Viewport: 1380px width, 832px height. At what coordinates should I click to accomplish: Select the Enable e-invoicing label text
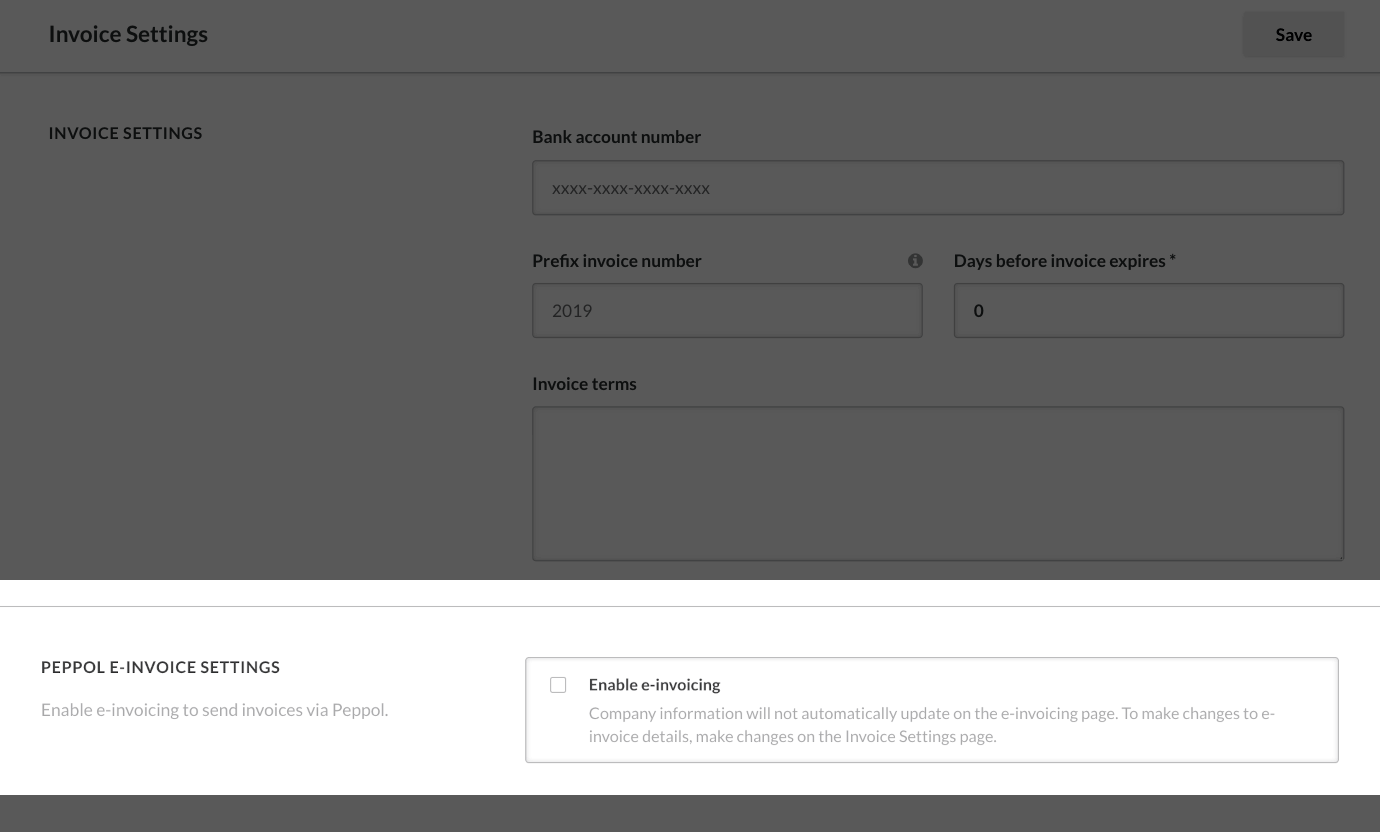654,684
